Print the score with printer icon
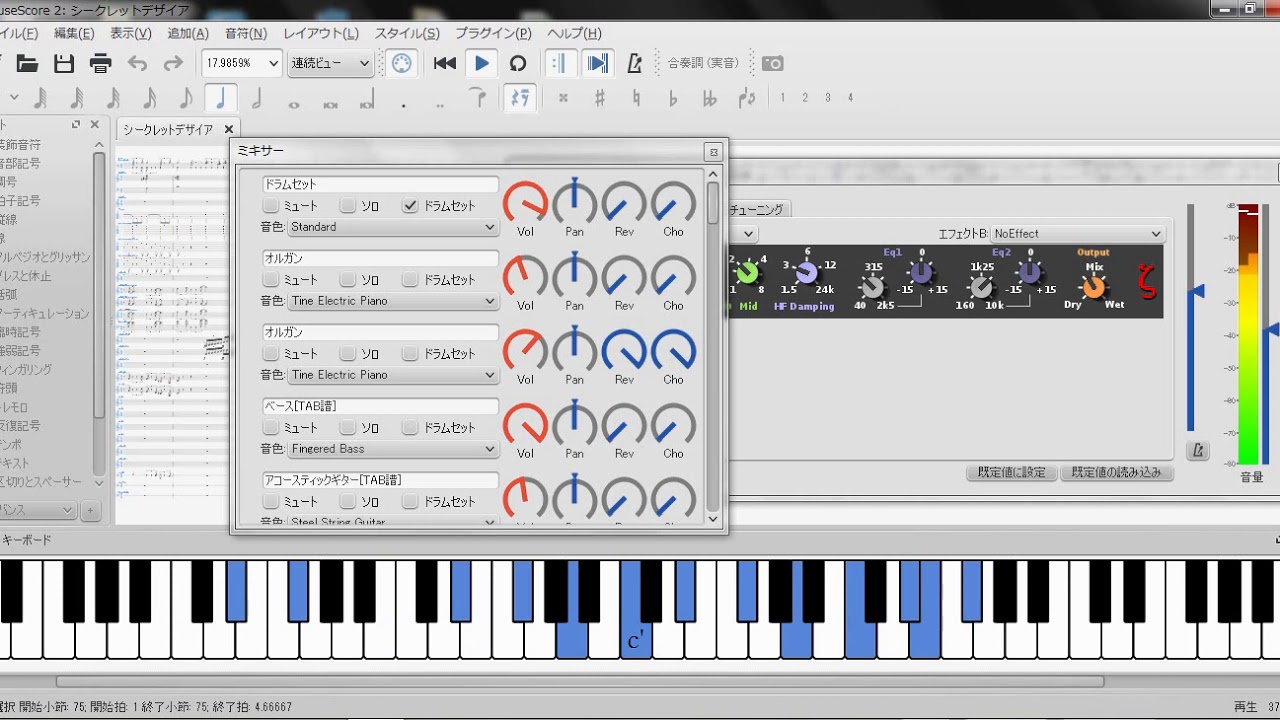Viewport: 1280px width, 720px height. [x=100, y=63]
